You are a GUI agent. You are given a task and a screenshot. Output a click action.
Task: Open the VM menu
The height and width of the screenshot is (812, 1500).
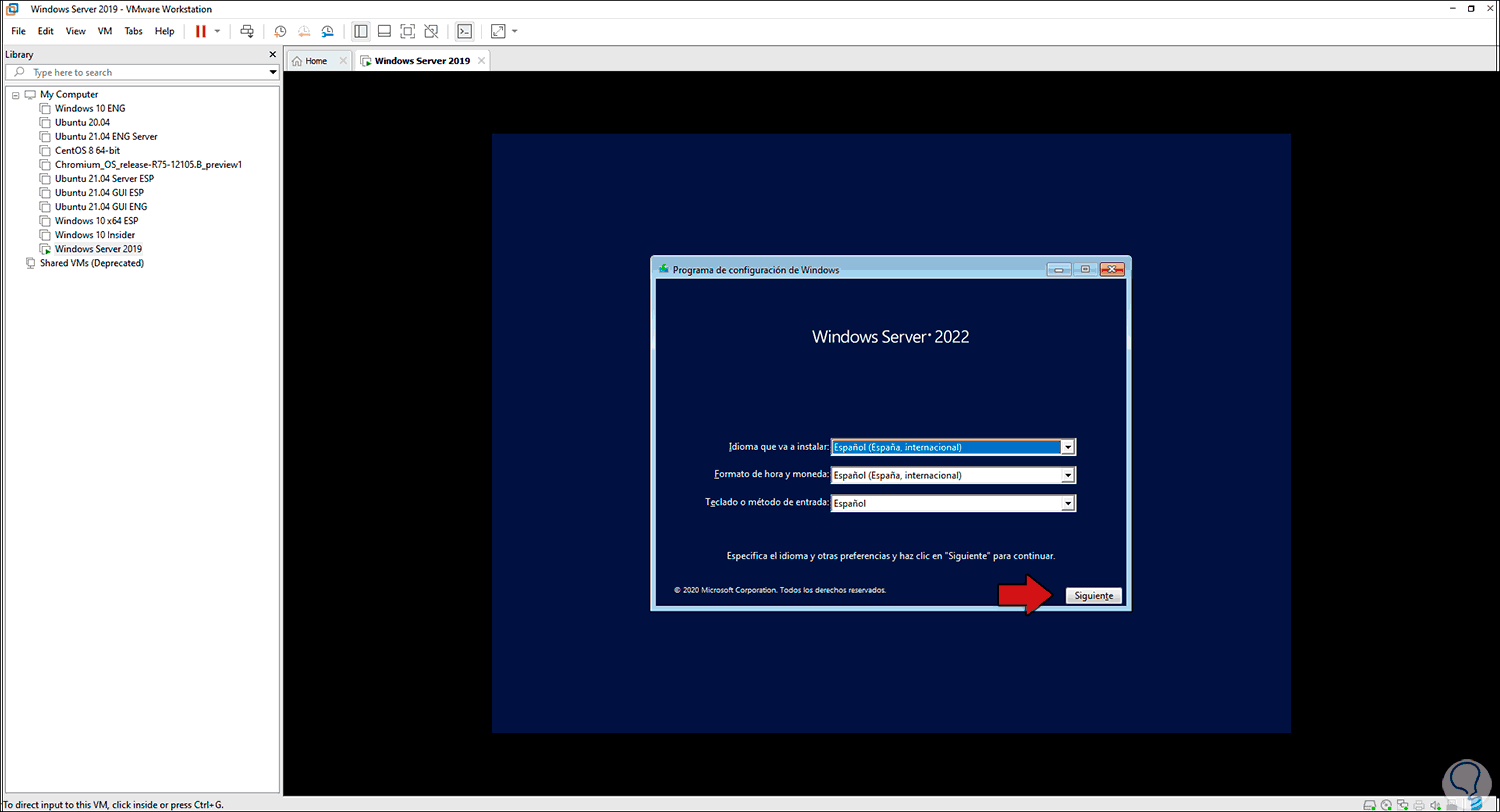105,31
